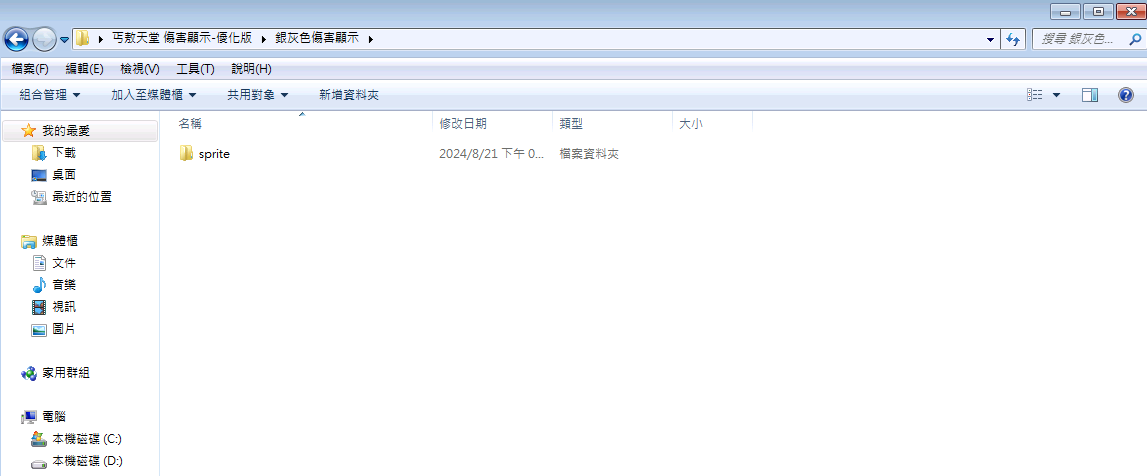Click the 文件 document icon
This screenshot has height=476, width=1147.
[x=39, y=262]
